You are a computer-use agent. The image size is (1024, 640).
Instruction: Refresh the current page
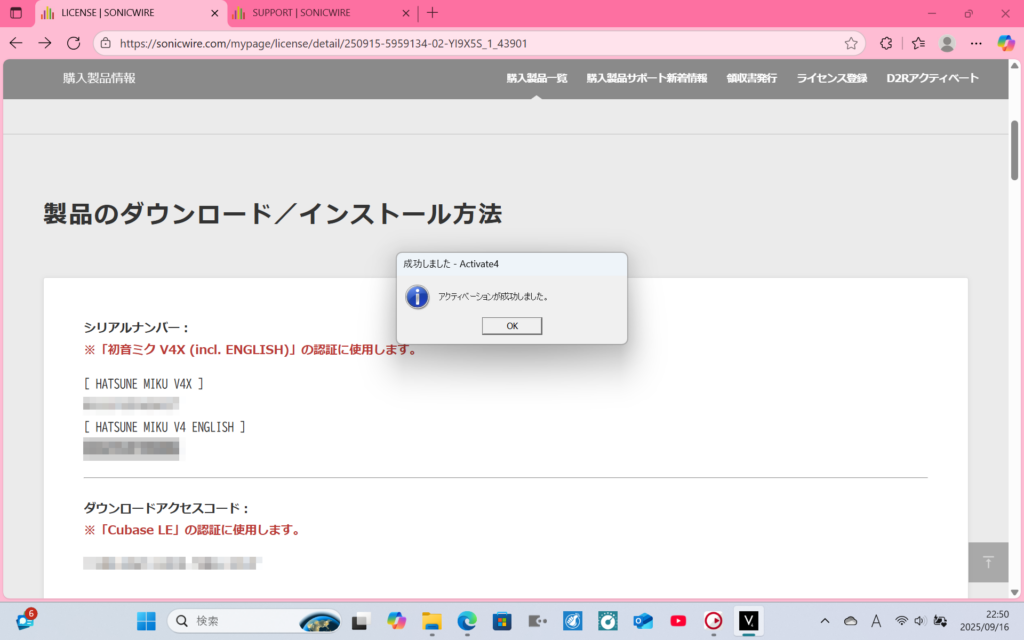coord(73,44)
